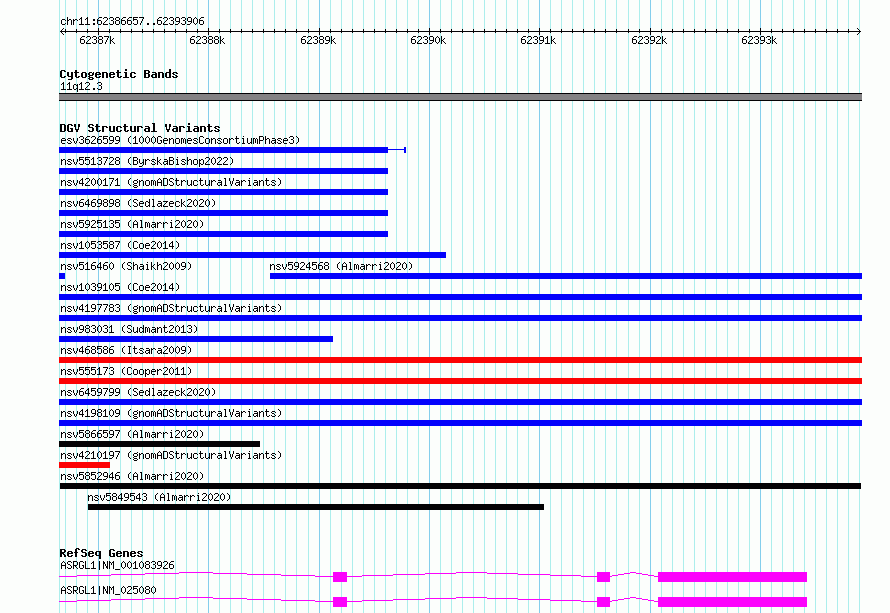
Task: Open ASRGL1|NM_001083926 transcript label
Action: tap(117, 565)
